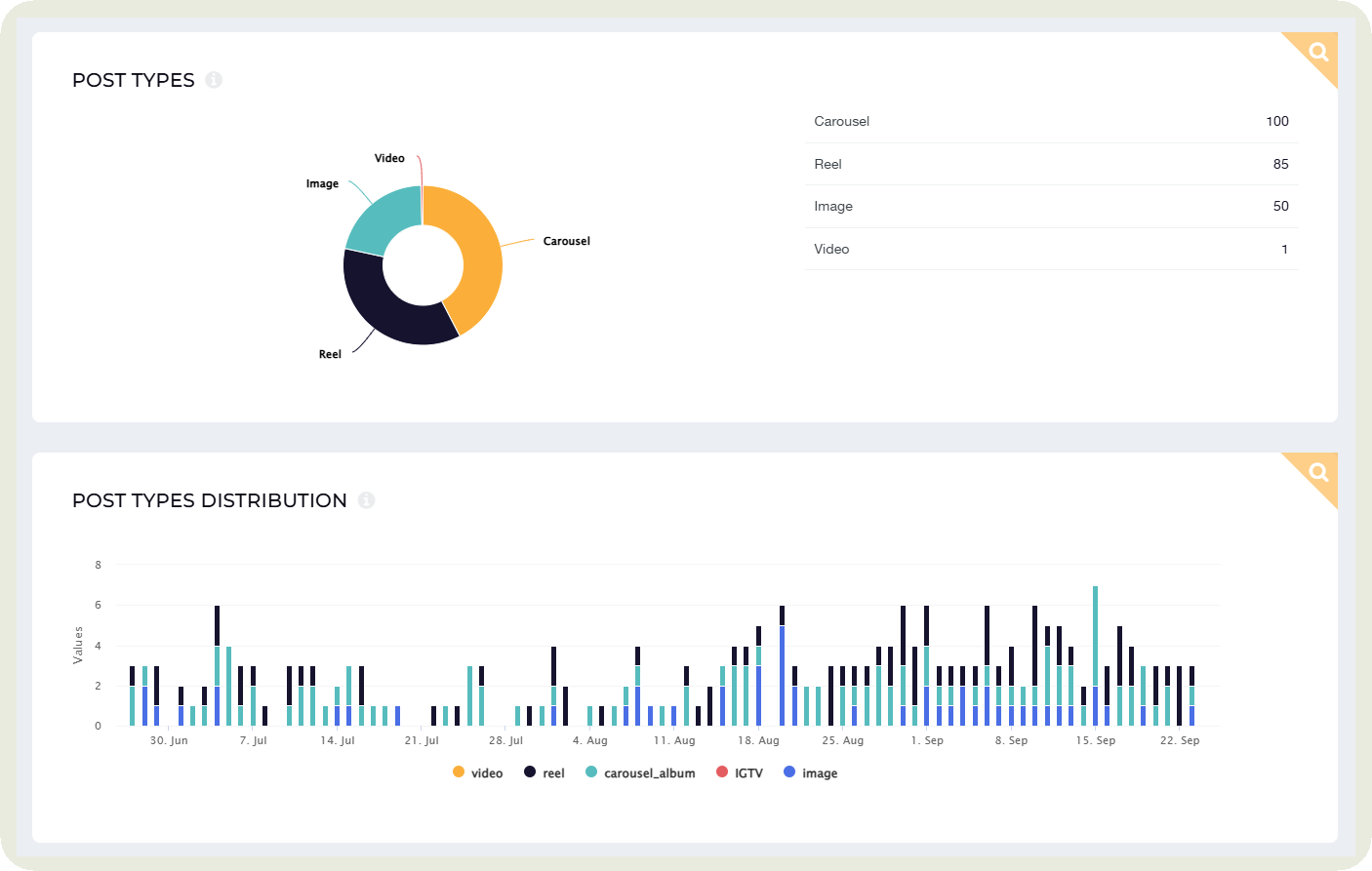Expand details for the Carousel row
Viewport: 1372px width, 871px height.
point(1051,121)
